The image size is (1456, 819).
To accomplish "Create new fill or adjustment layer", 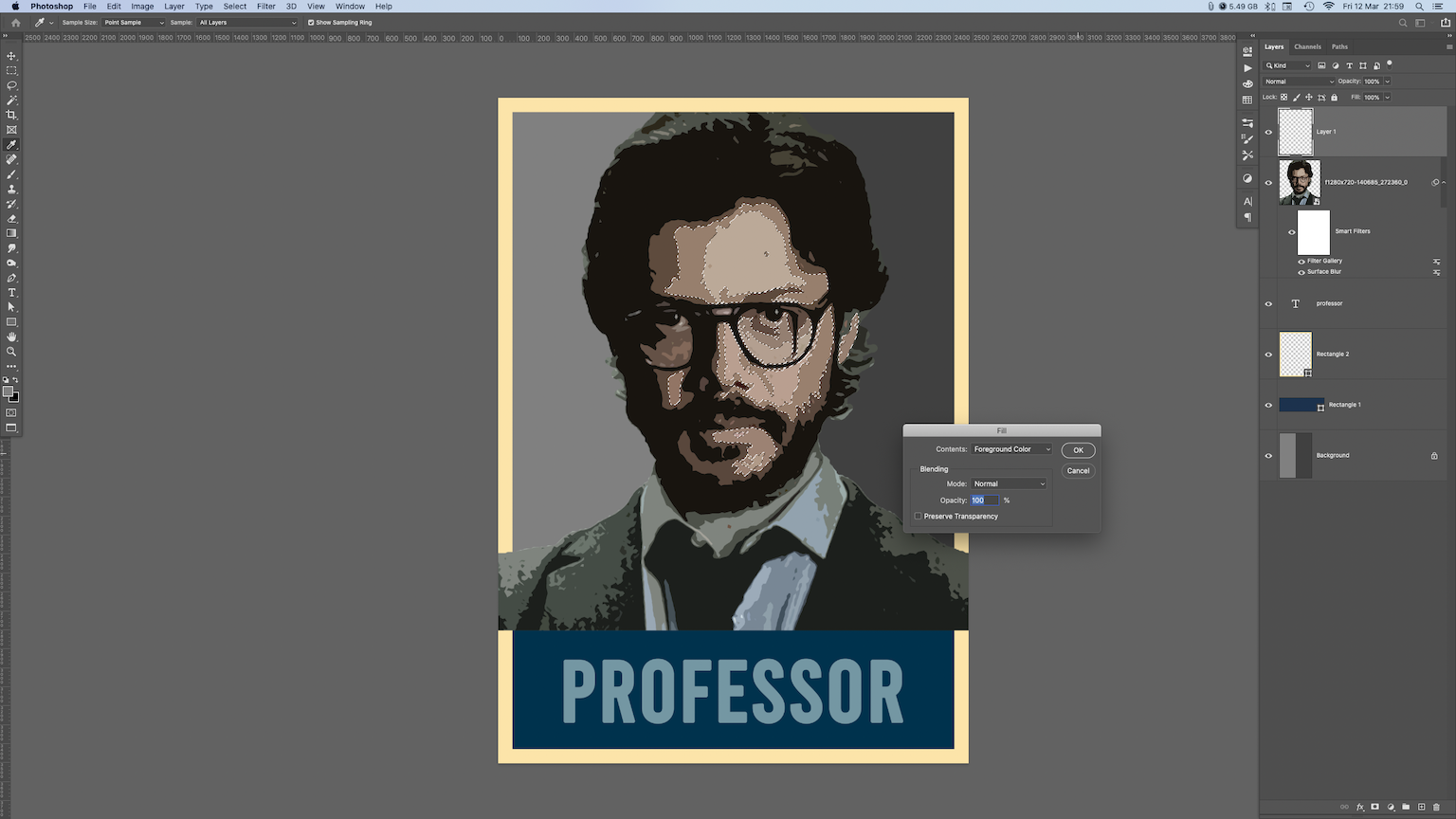I will [x=1391, y=808].
